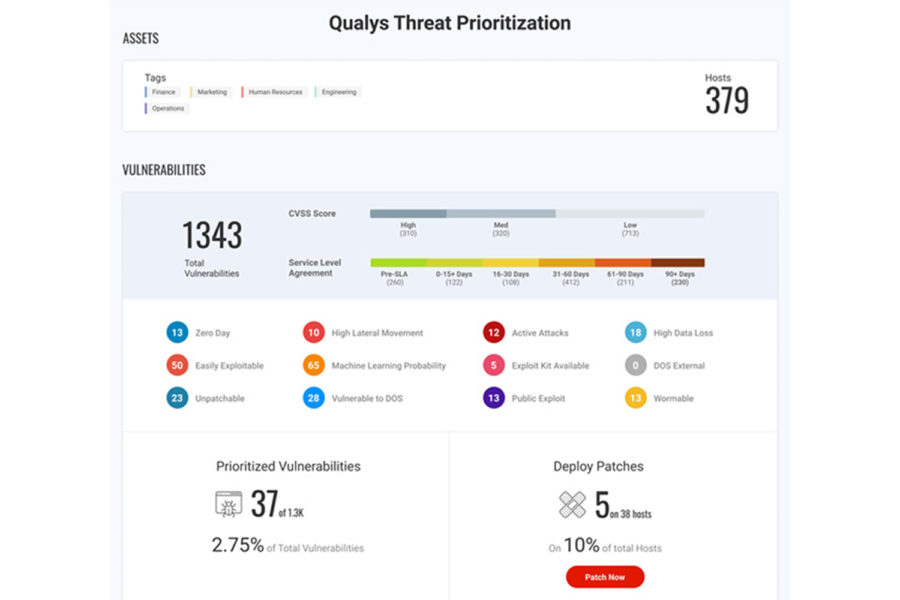Click the 5 patches number
Image resolution: width=900 pixels, height=600 pixels.
602,505
